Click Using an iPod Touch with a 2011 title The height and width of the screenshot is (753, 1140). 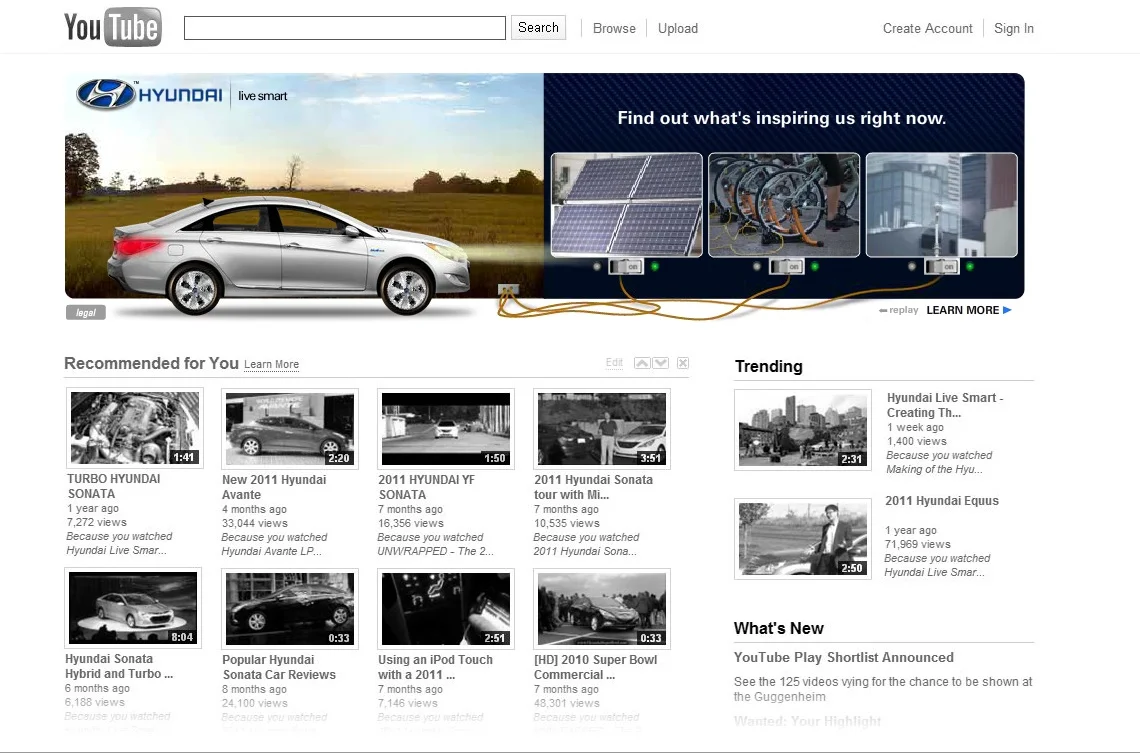coord(435,667)
